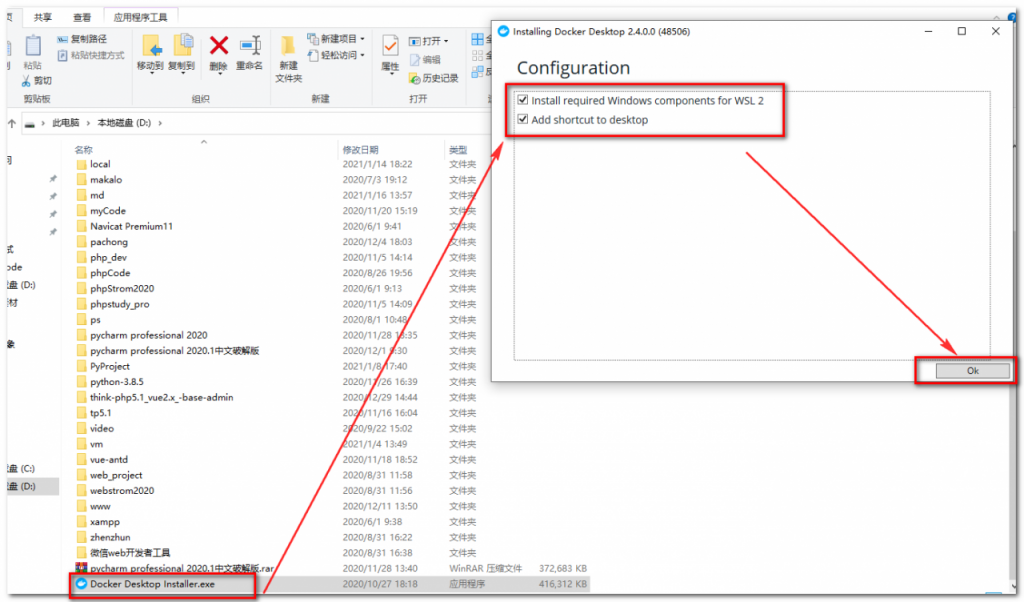The width and height of the screenshot is (1024, 602).
Task: Click the Docker Desktop Installer.exe file icon
Action: click(81, 583)
